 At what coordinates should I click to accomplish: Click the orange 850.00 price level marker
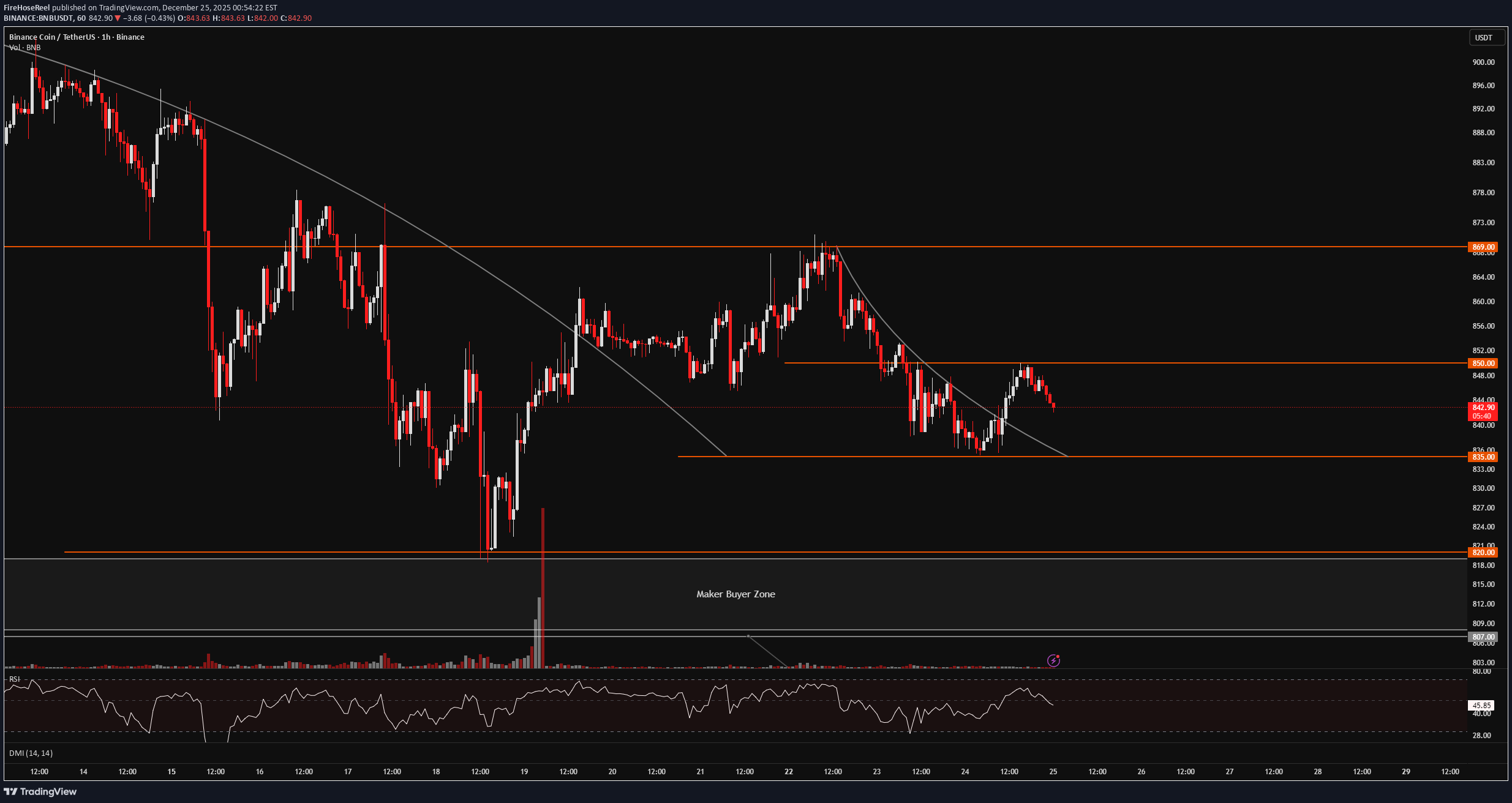(x=1484, y=363)
